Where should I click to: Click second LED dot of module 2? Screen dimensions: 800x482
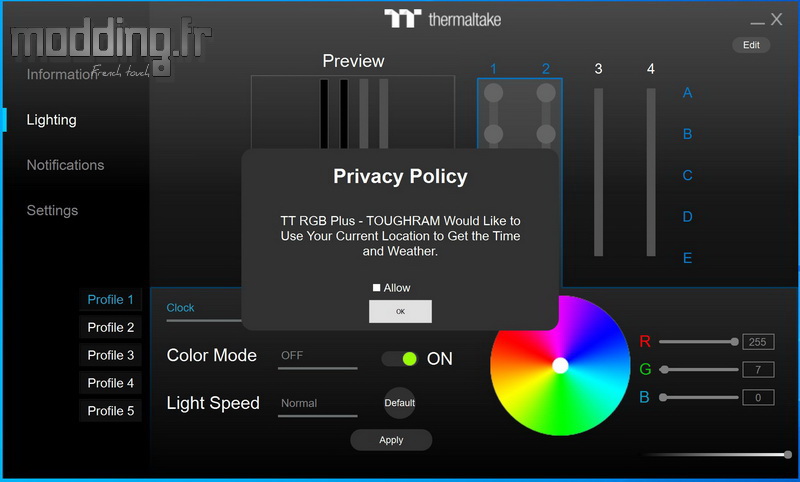[546, 134]
